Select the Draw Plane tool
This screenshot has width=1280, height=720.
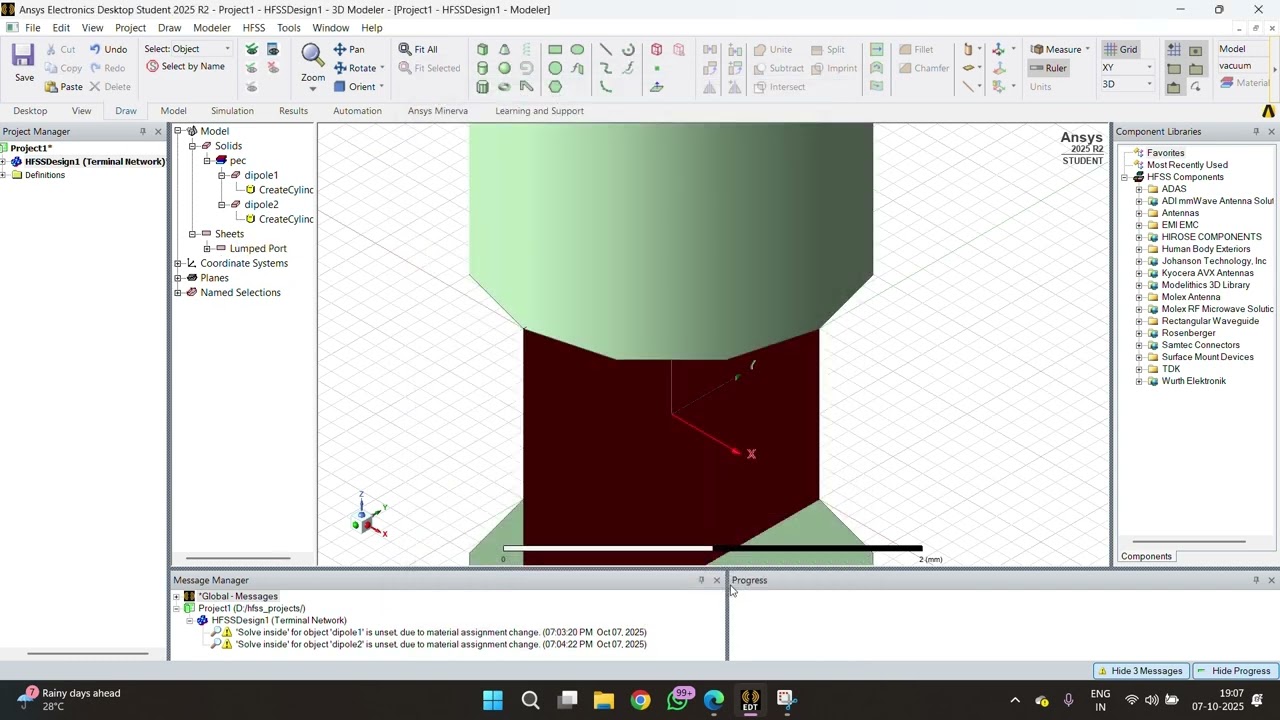click(657, 87)
